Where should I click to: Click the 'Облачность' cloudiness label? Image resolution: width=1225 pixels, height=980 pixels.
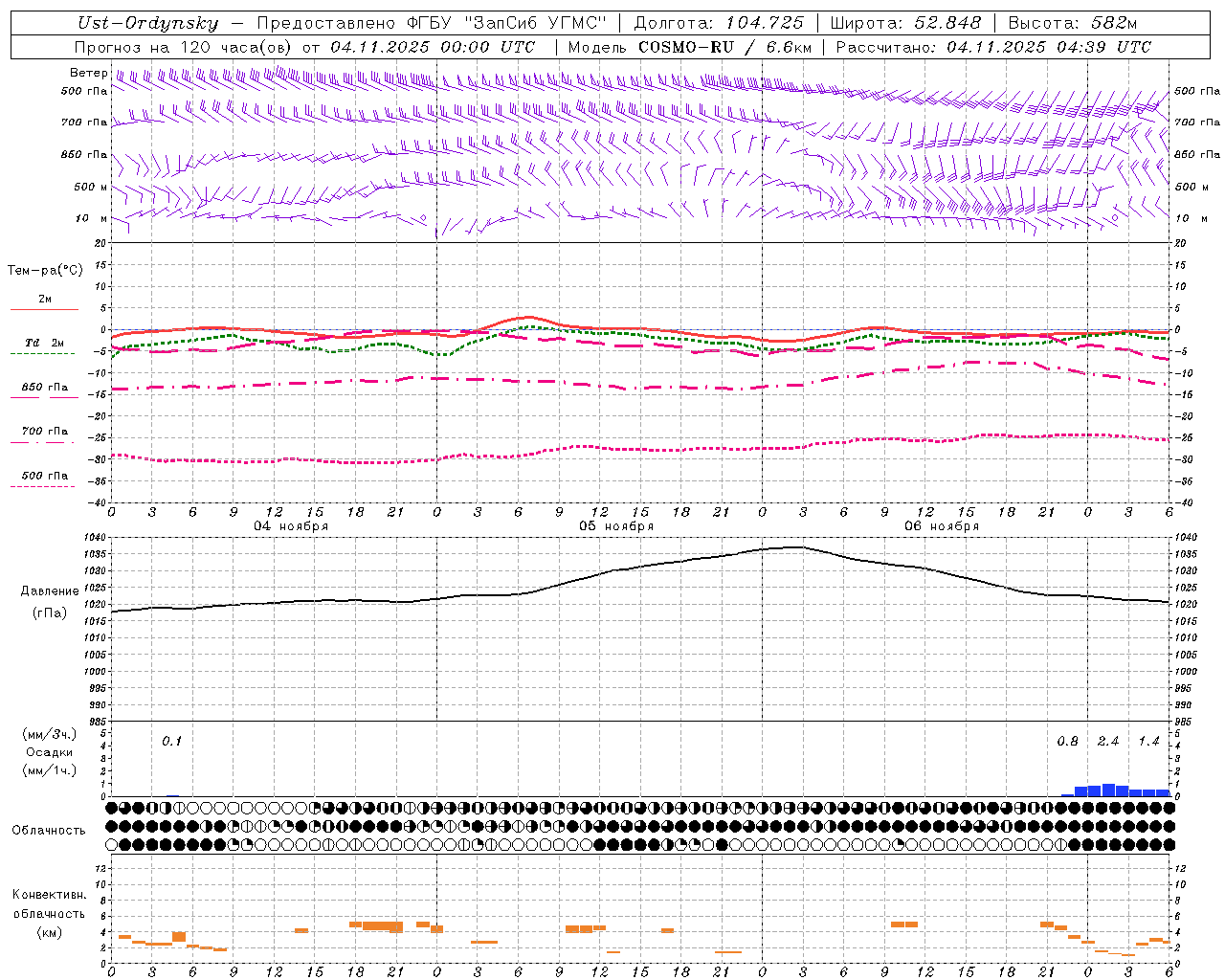[49, 831]
